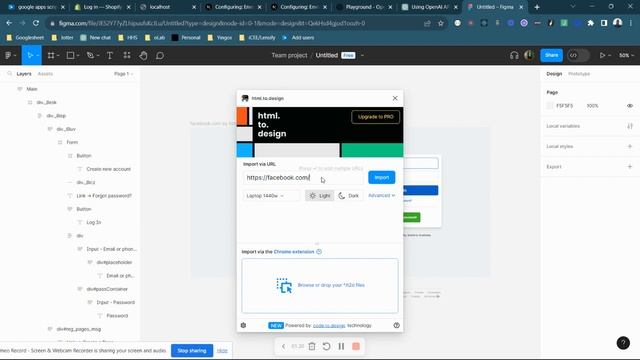Click the recorder restart icon

pyautogui.click(x=327, y=347)
